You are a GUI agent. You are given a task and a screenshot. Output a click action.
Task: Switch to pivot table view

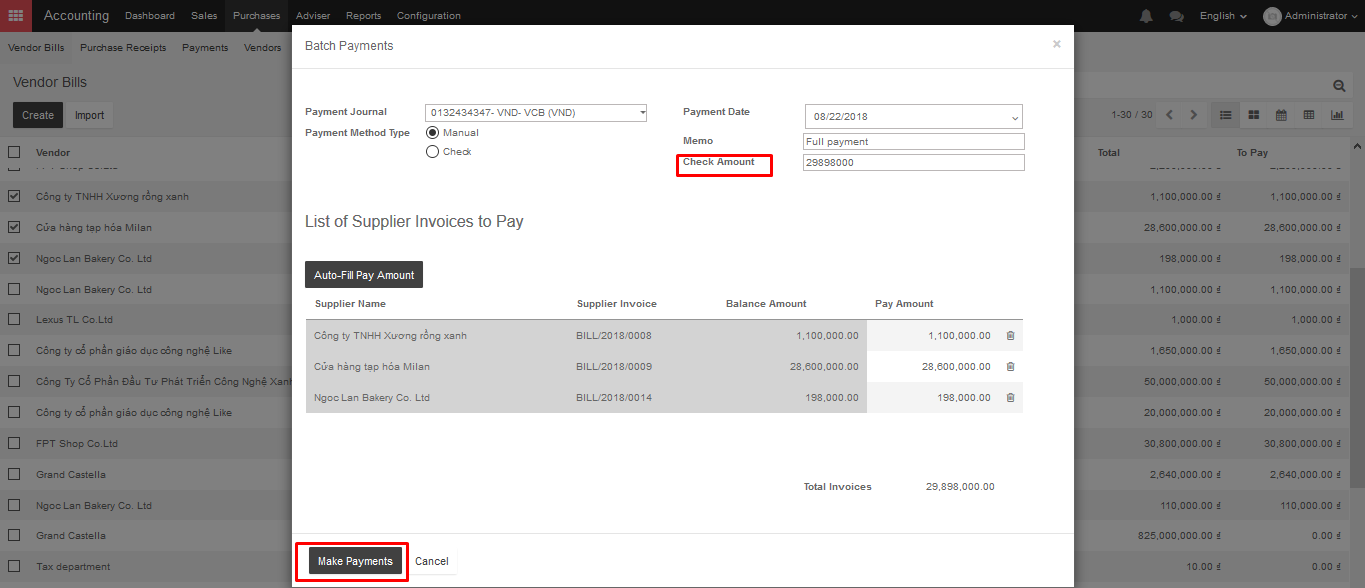(x=1309, y=115)
